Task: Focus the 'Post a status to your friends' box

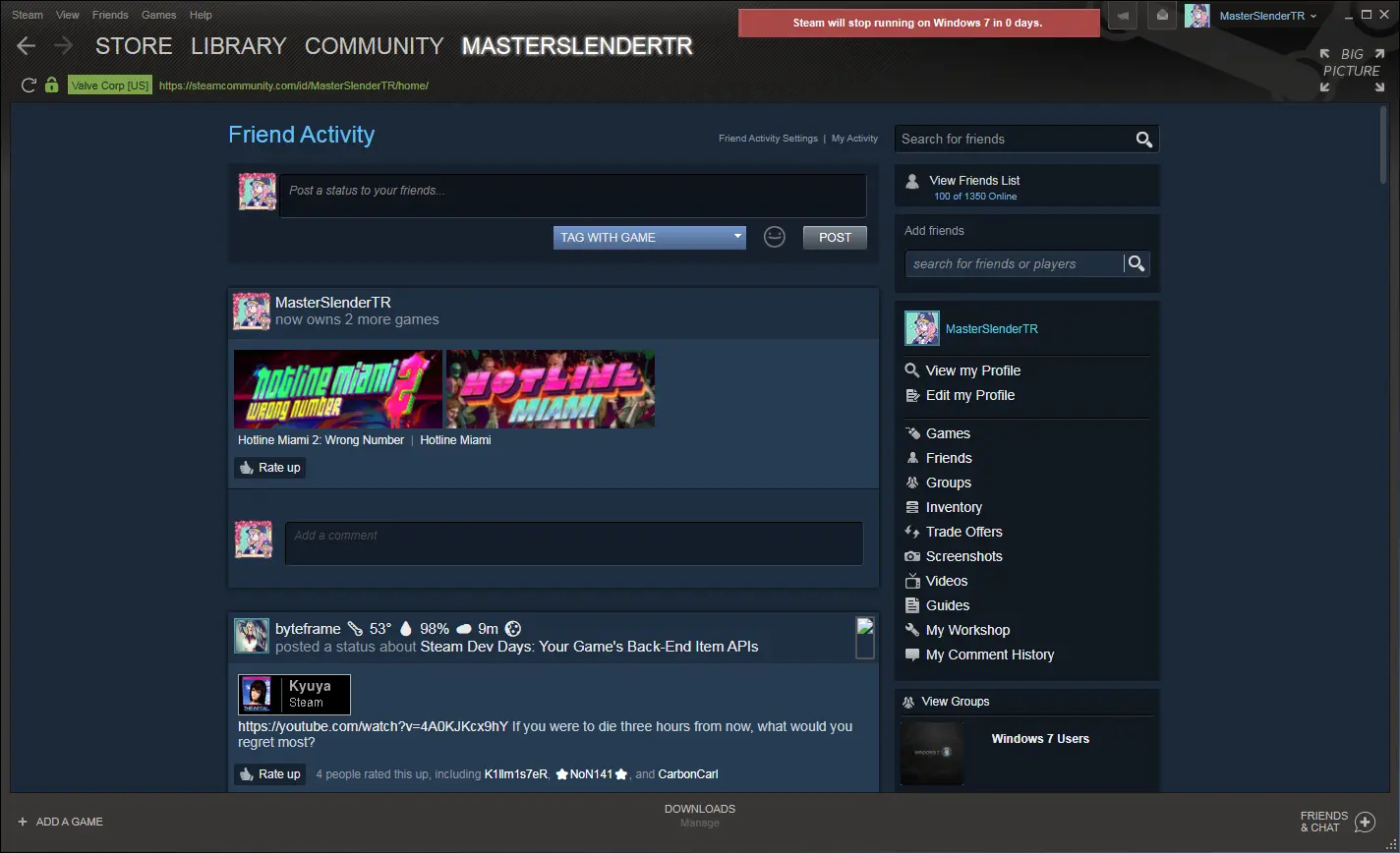Action: [x=572, y=196]
